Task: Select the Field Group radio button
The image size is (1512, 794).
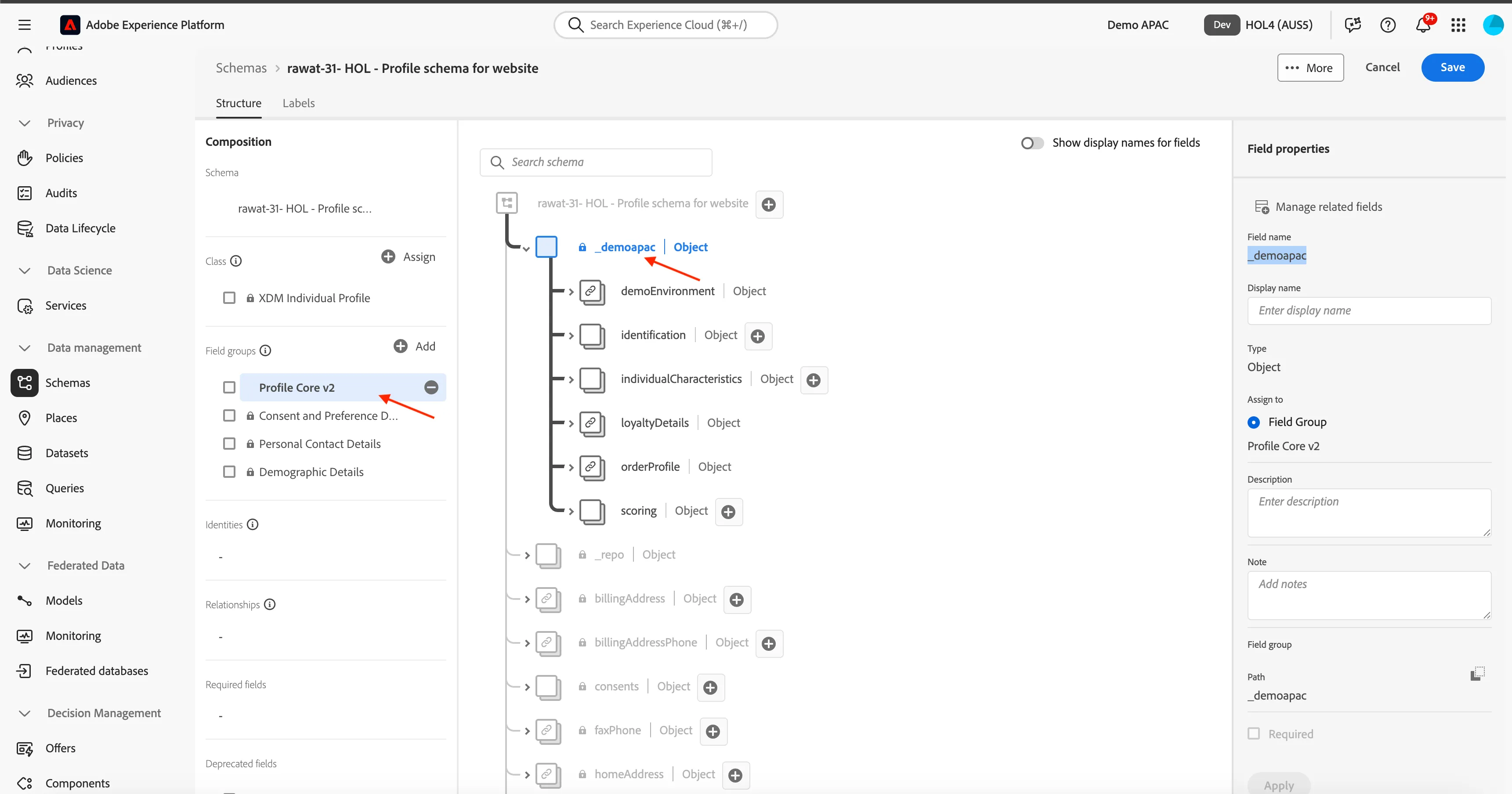Action: point(1253,422)
